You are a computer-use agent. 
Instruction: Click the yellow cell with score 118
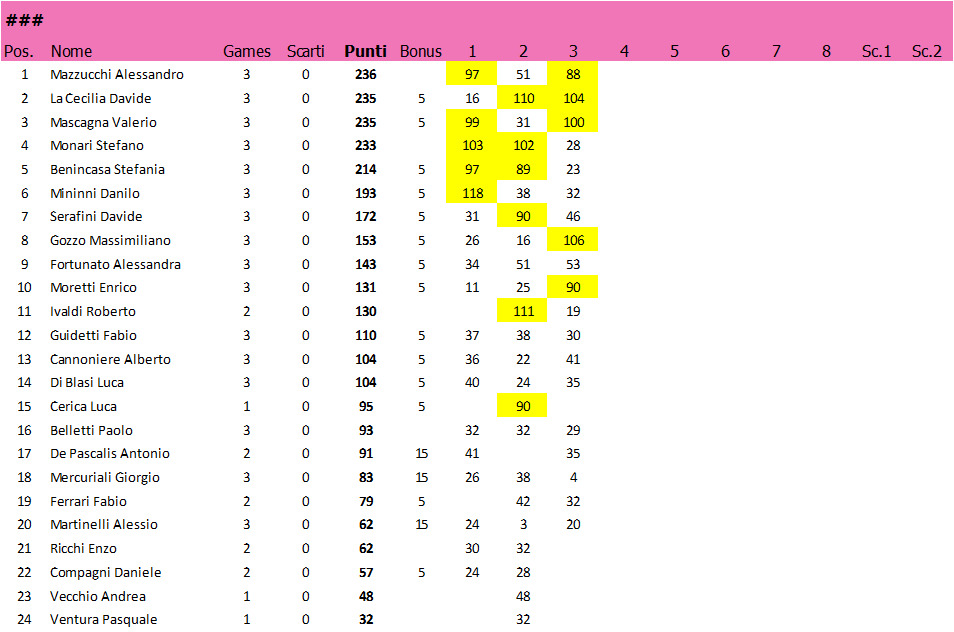coord(472,193)
